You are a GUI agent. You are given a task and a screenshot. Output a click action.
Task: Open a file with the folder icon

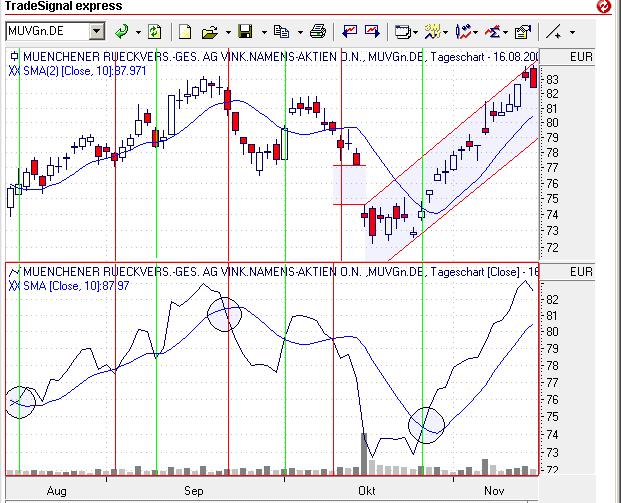pos(210,32)
